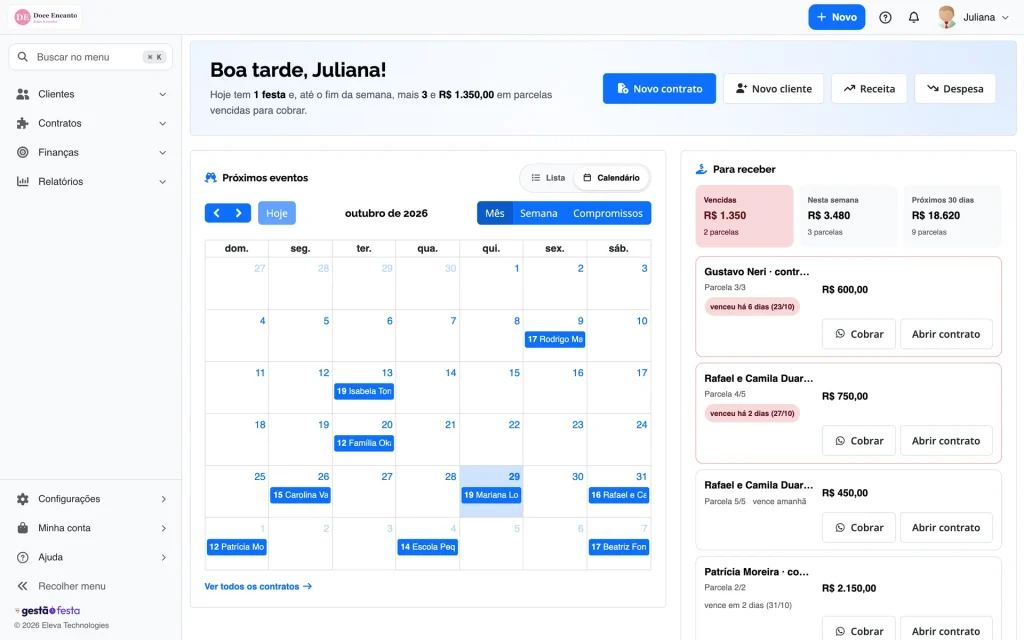Screen dimensions: 1024x640
Task: Click the Finanças target icon
Action: pyautogui.click(x=23, y=152)
